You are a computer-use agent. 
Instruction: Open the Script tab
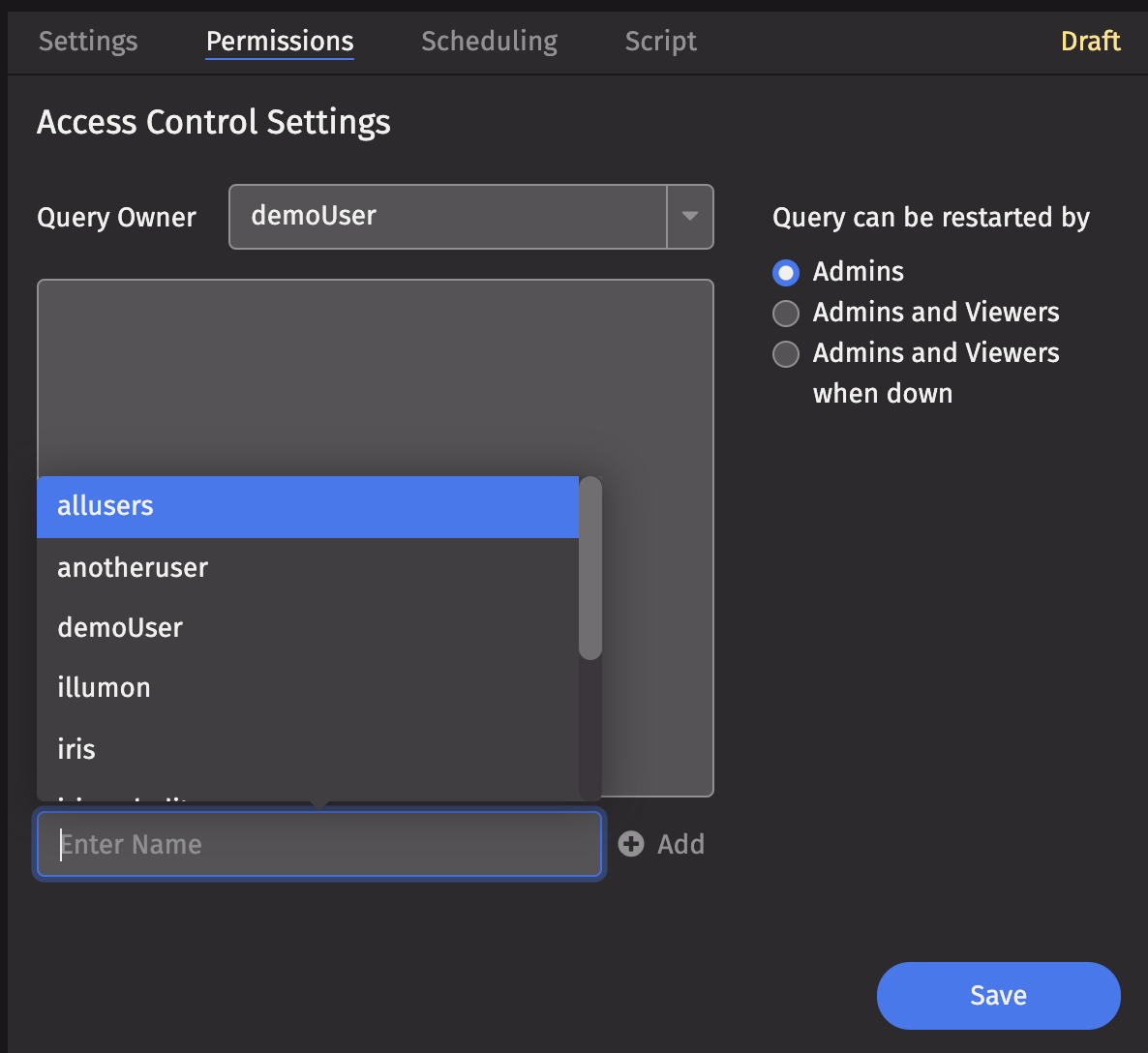660,41
